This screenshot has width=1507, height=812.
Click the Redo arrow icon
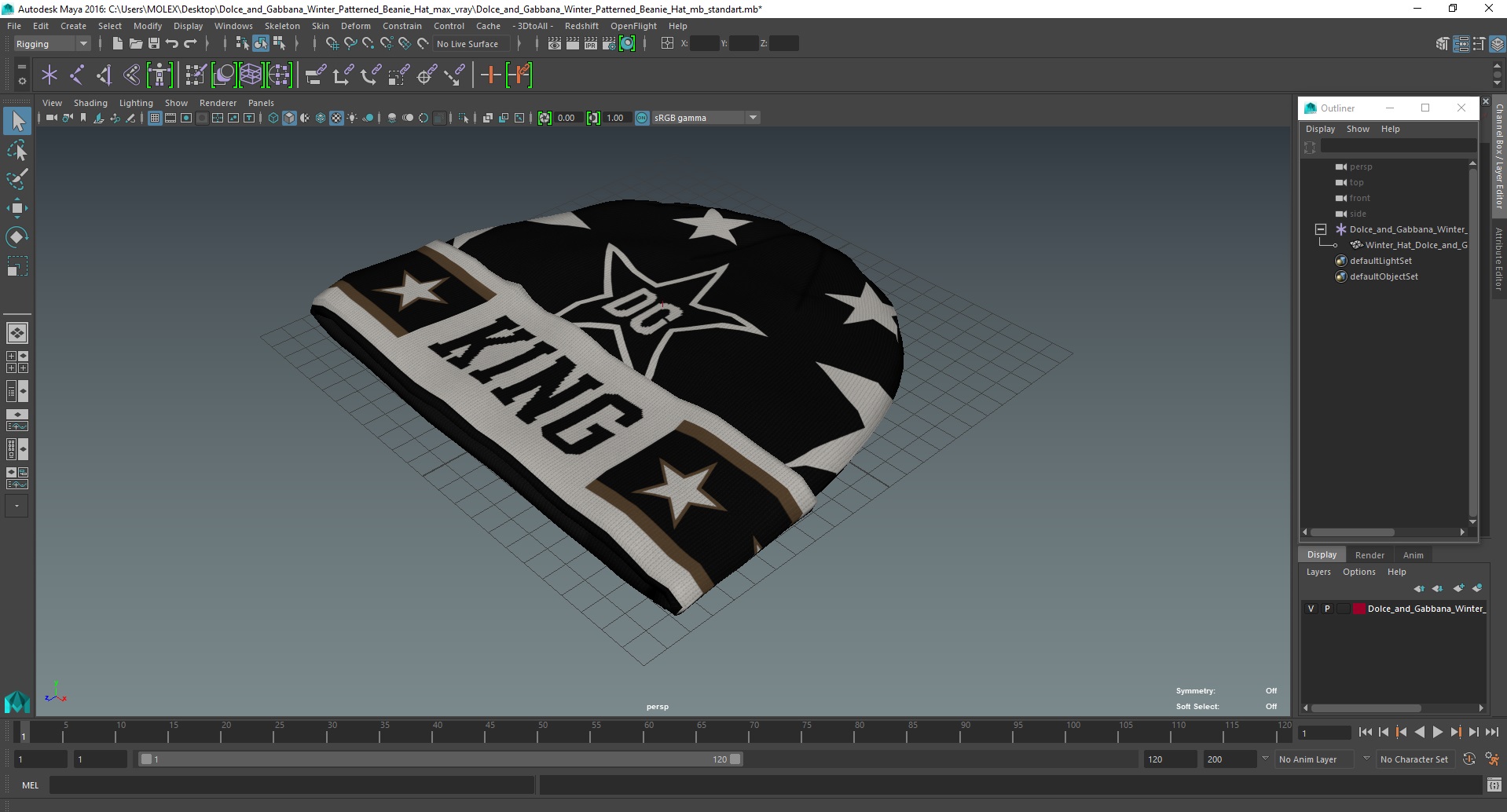[191, 44]
